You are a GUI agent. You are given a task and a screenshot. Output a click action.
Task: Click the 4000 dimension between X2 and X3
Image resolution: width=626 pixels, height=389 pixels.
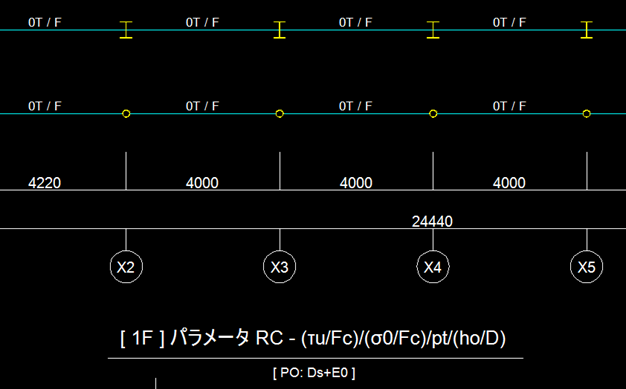(202, 183)
